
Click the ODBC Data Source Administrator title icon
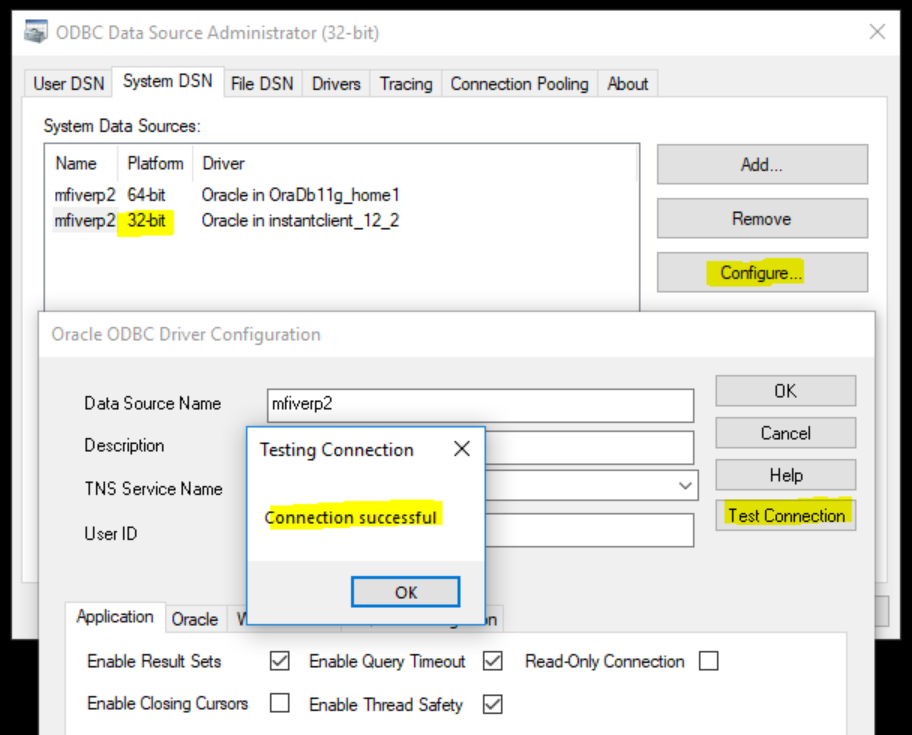36,32
